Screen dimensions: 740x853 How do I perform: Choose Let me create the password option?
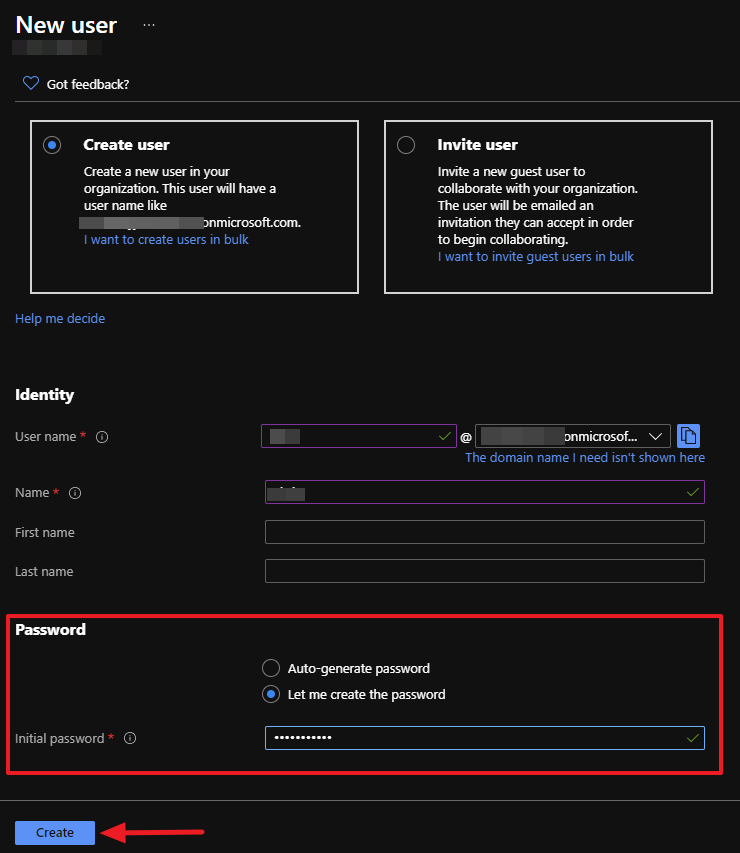pos(270,694)
